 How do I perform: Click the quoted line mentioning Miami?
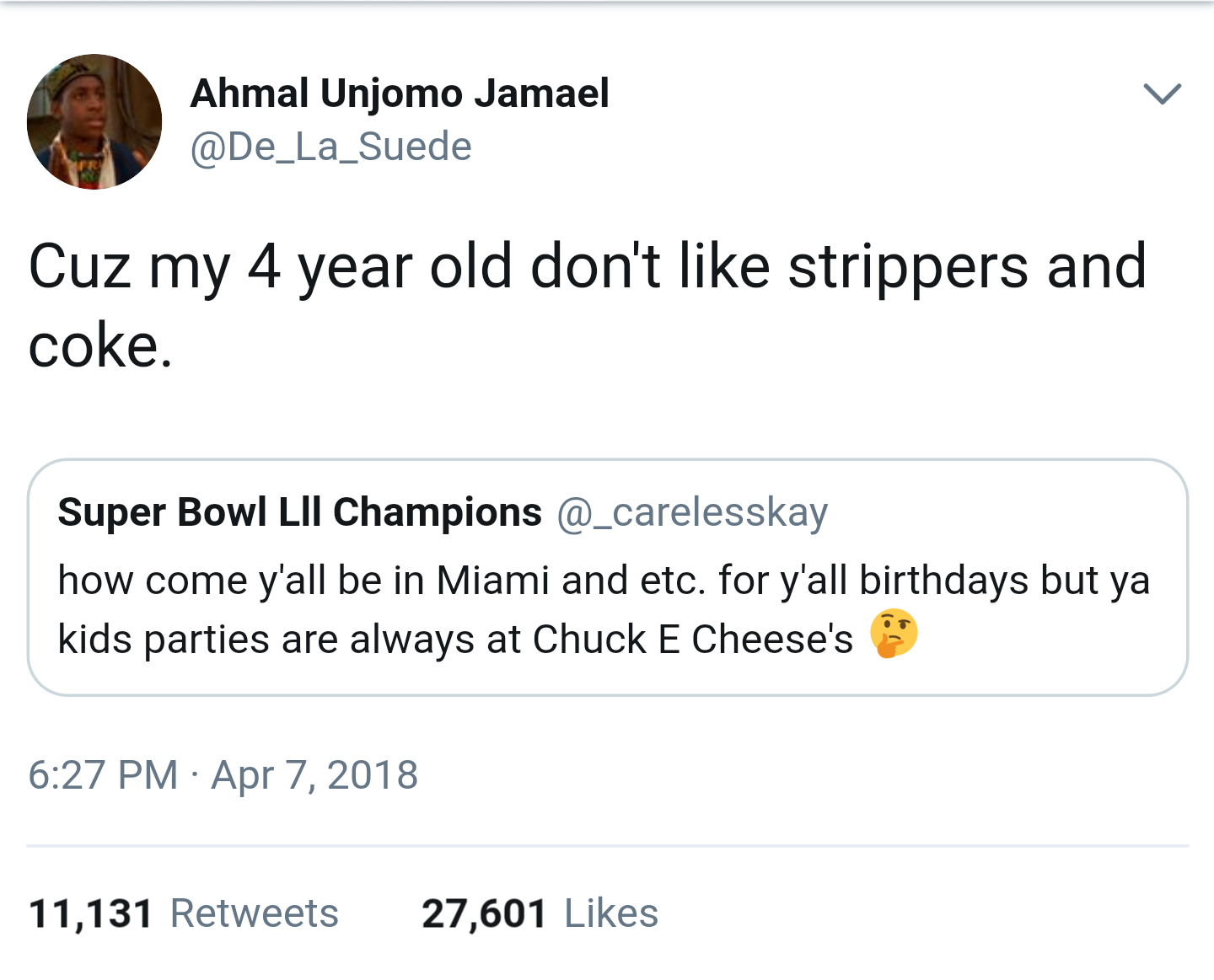pyautogui.click(x=604, y=581)
